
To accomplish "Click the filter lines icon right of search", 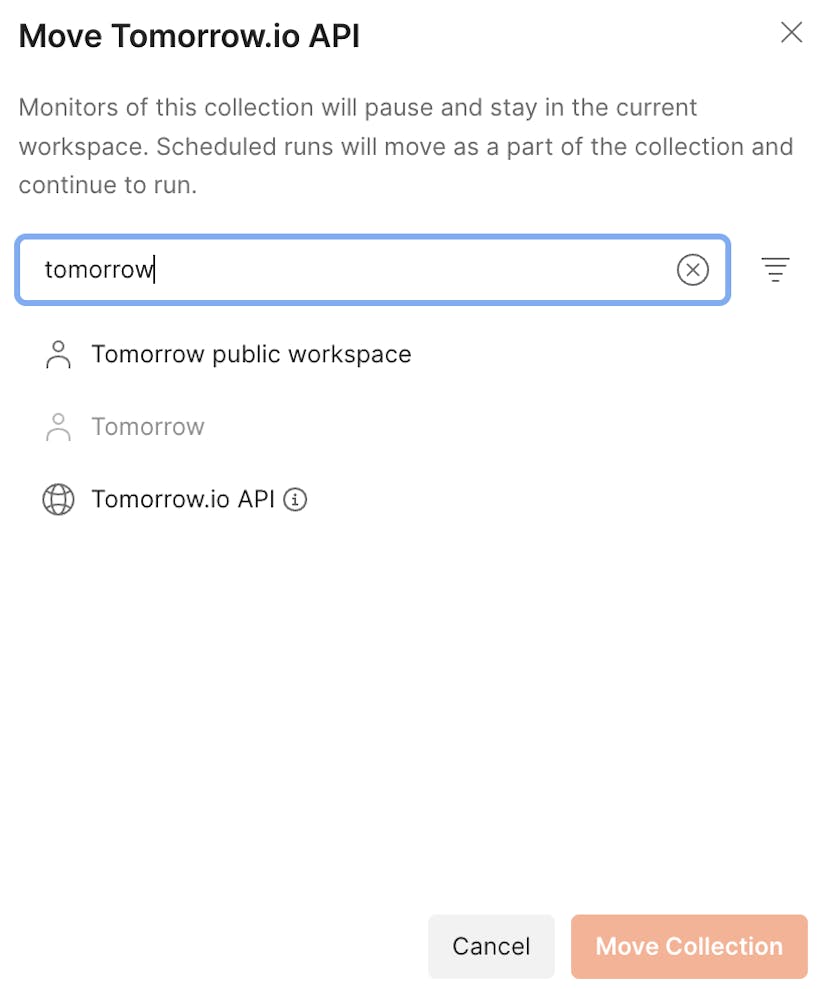I will pos(775,270).
